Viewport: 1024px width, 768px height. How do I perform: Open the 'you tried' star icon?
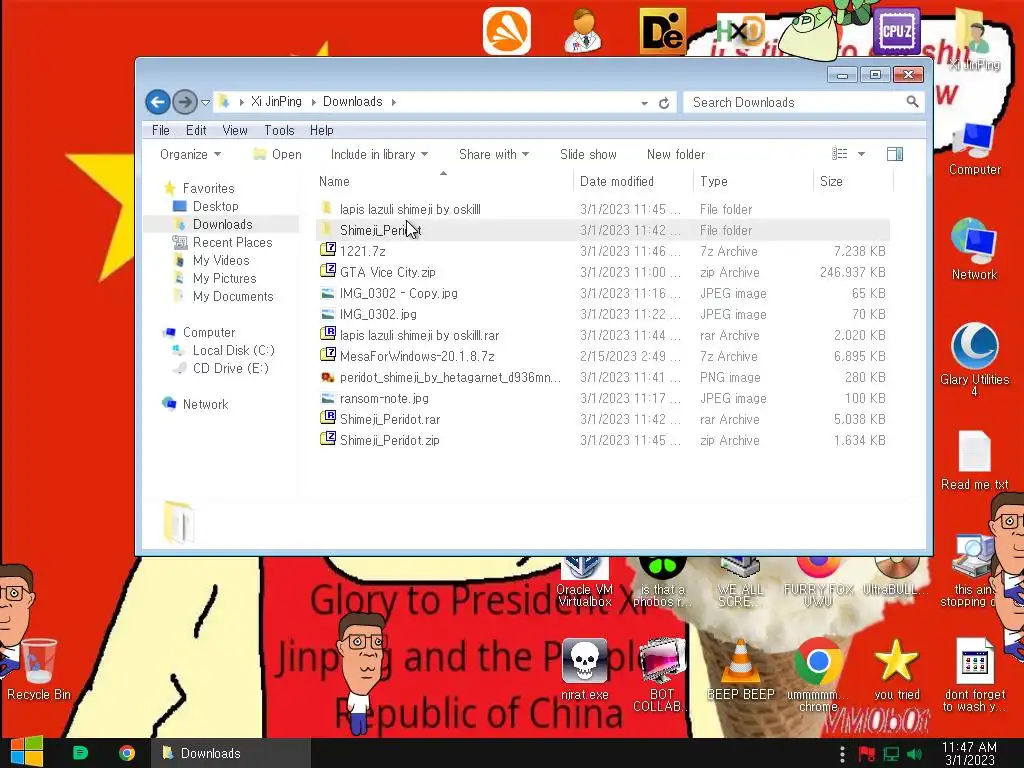pyautogui.click(x=897, y=670)
